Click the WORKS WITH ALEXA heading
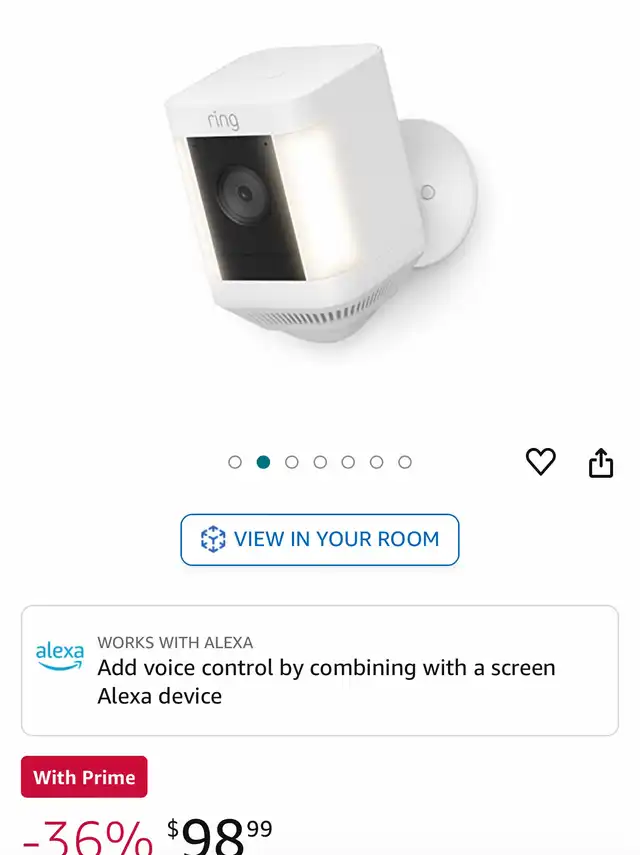The height and width of the screenshot is (855, 640). (175, 642)
